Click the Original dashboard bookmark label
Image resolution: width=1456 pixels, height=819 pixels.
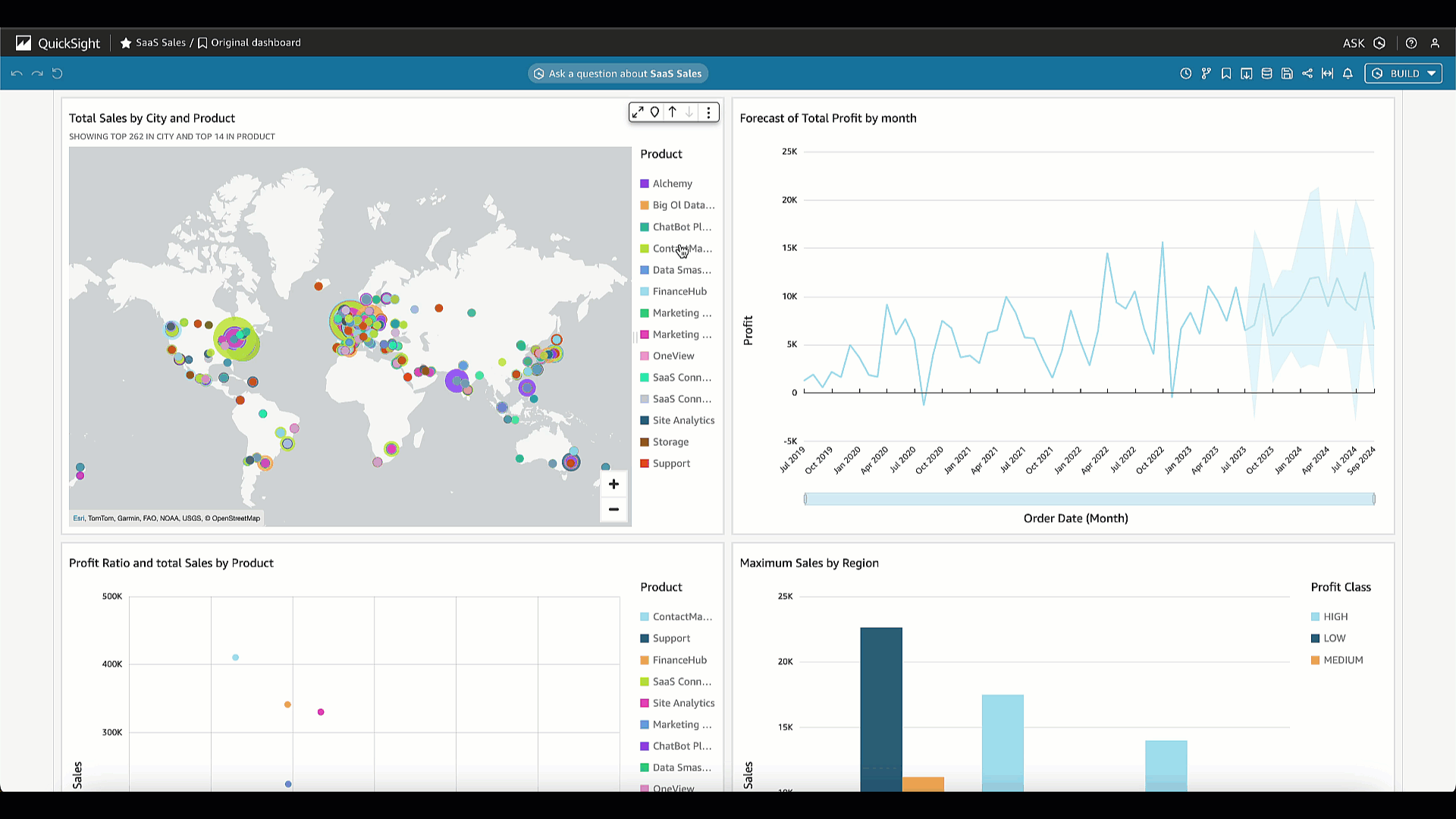pos(256,42)
